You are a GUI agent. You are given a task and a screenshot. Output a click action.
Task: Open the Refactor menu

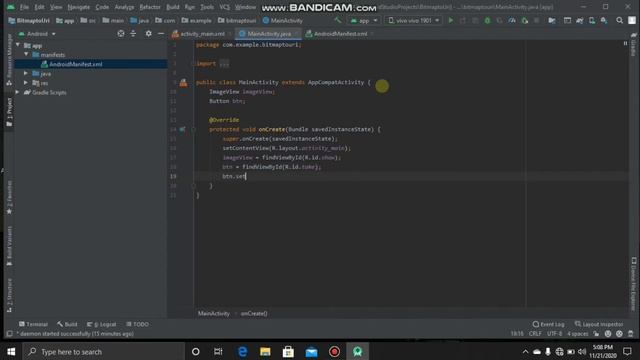(x=150, y=7)
